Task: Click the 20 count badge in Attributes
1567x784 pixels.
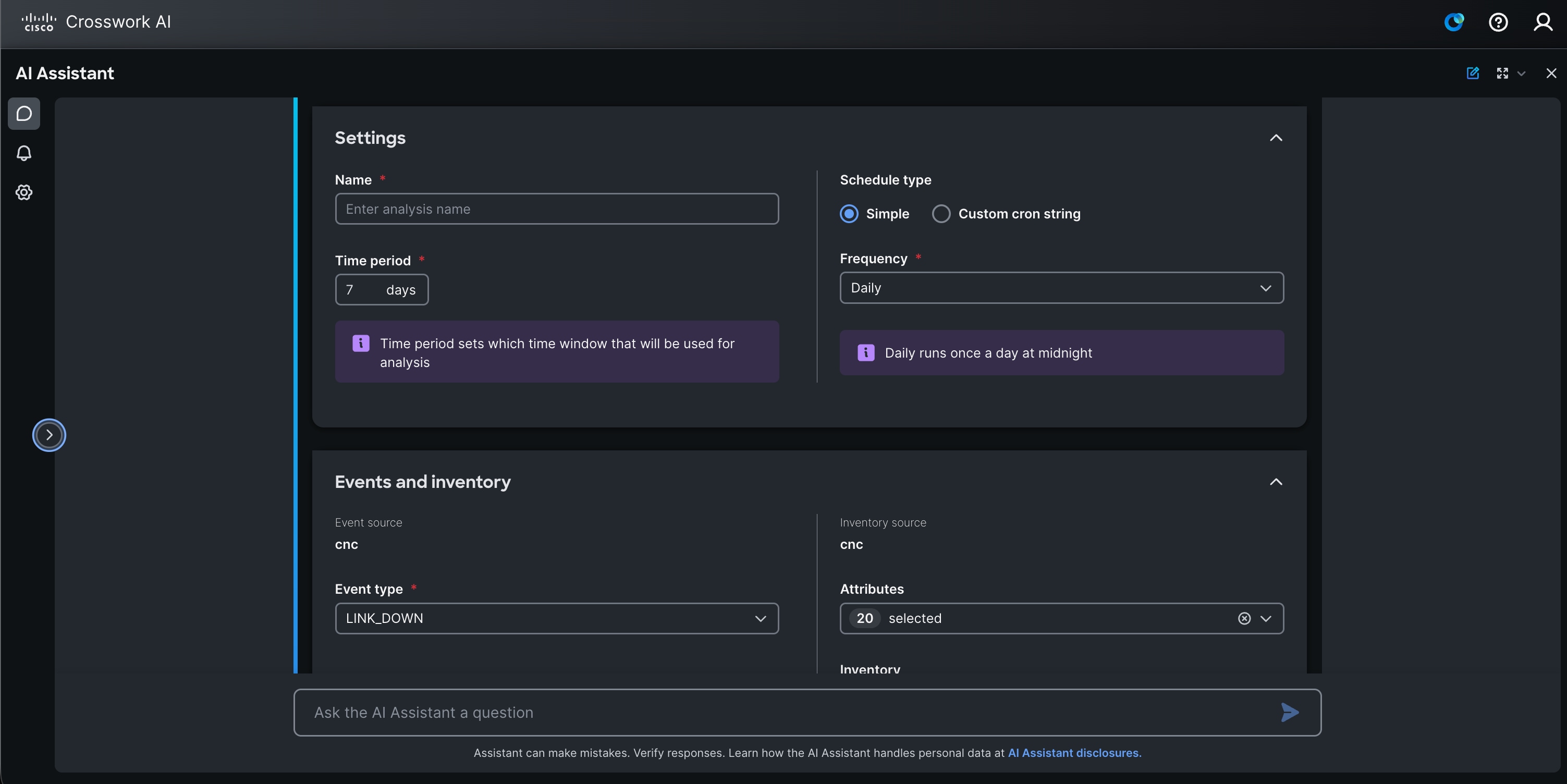Action: point(864,619)
